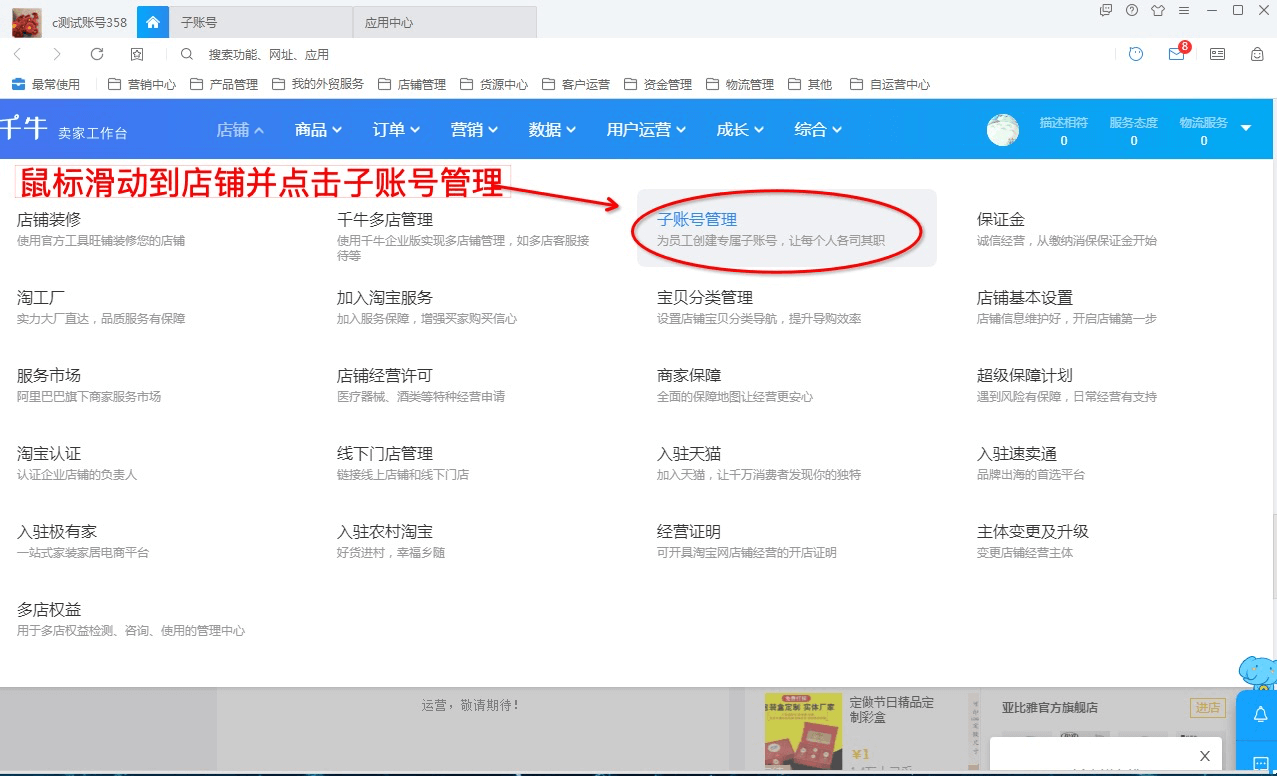Open the Wangwang smiley face icon
This screenshot has width=1277, height=776.
tap(1136, 54)
